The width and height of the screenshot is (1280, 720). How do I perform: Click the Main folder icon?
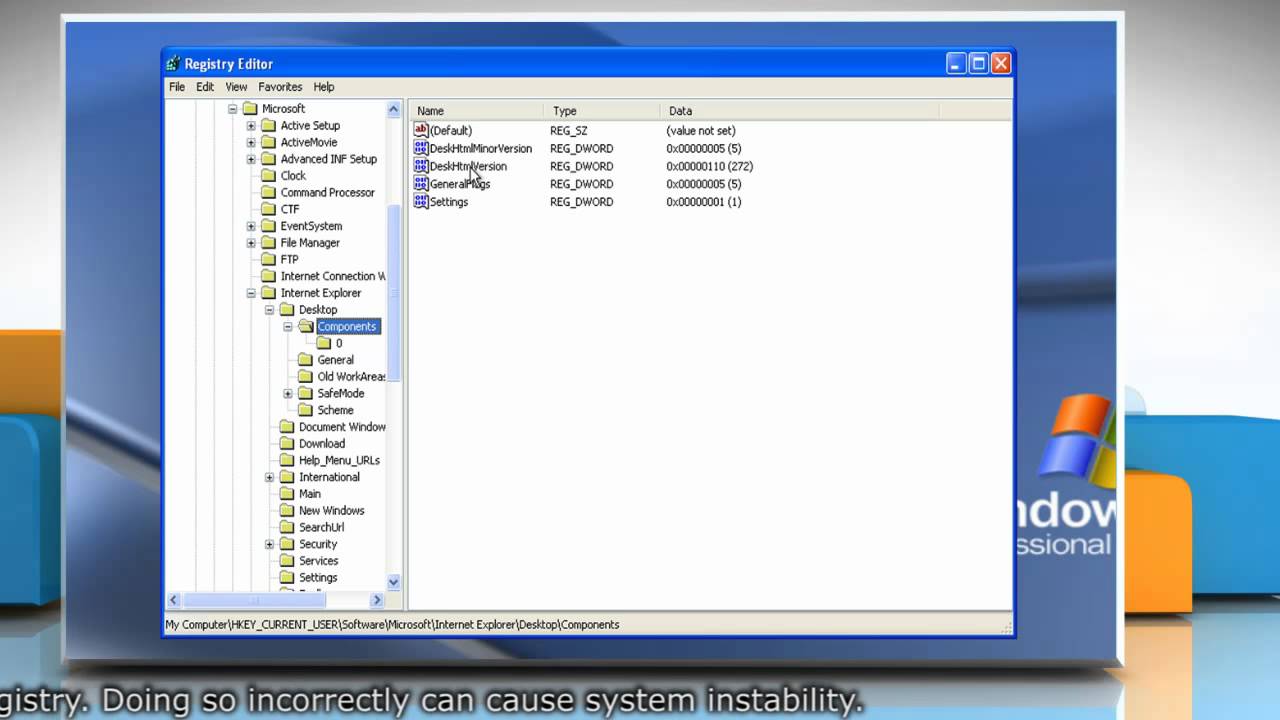[287, 494]
